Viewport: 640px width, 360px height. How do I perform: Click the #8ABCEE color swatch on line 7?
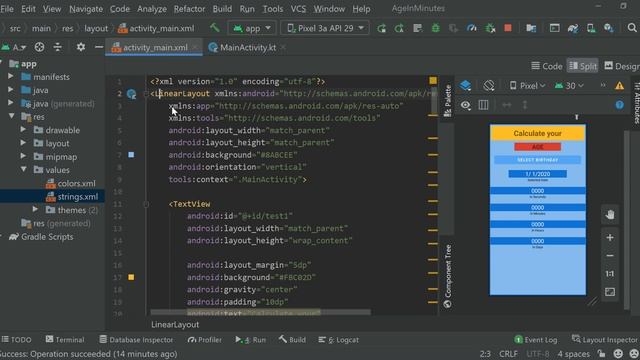[x=131, y=155]
